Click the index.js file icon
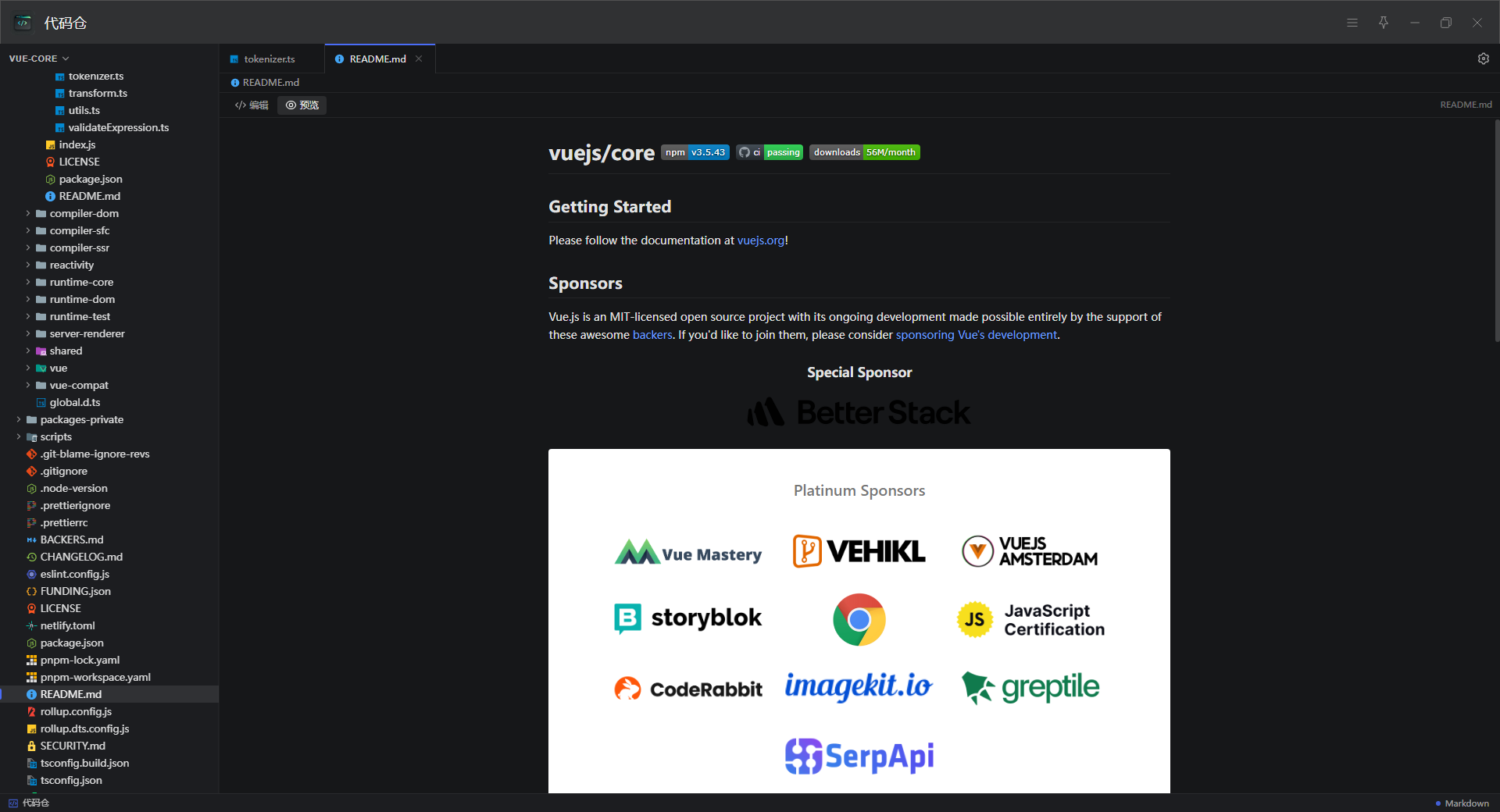The width and height of the screenshot is (1500, 812). click(50, 144)
